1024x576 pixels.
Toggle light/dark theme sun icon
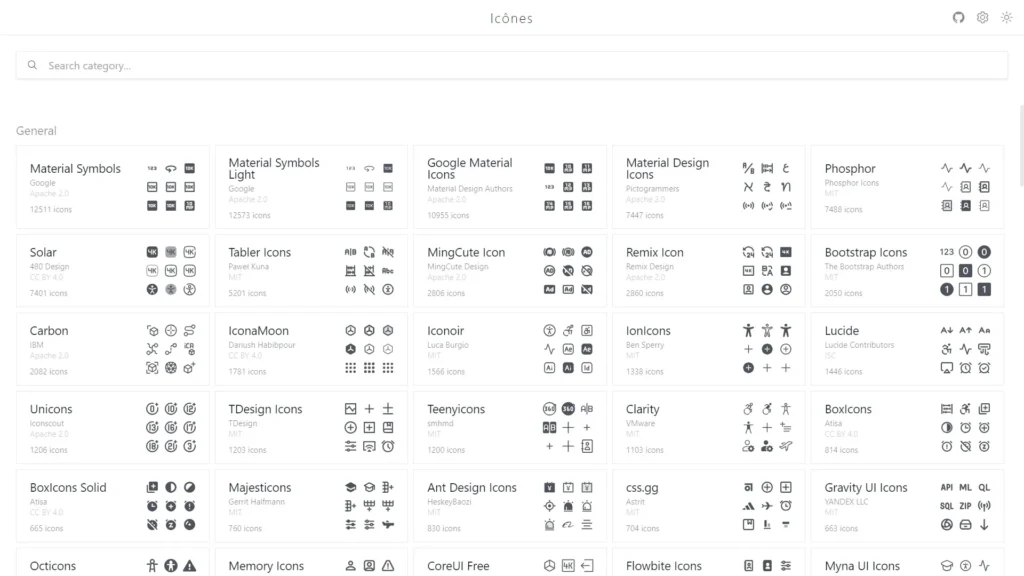1006,18
